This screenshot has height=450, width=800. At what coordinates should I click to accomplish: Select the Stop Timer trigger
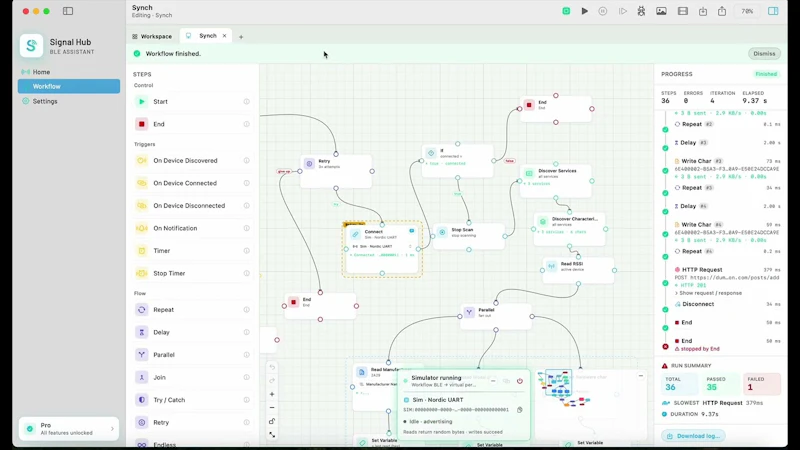(x=192, y=273)
